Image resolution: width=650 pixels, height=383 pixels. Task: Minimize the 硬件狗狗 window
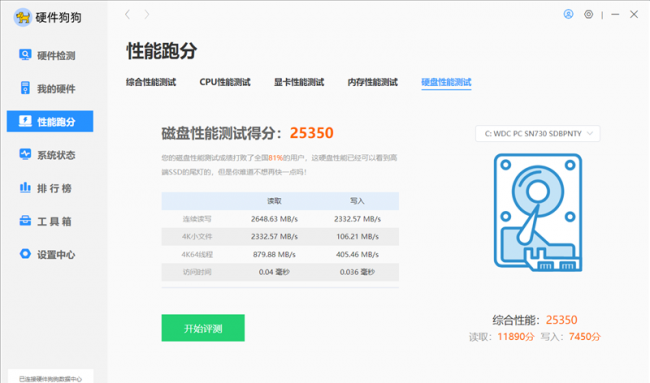[x=615, y=15]
